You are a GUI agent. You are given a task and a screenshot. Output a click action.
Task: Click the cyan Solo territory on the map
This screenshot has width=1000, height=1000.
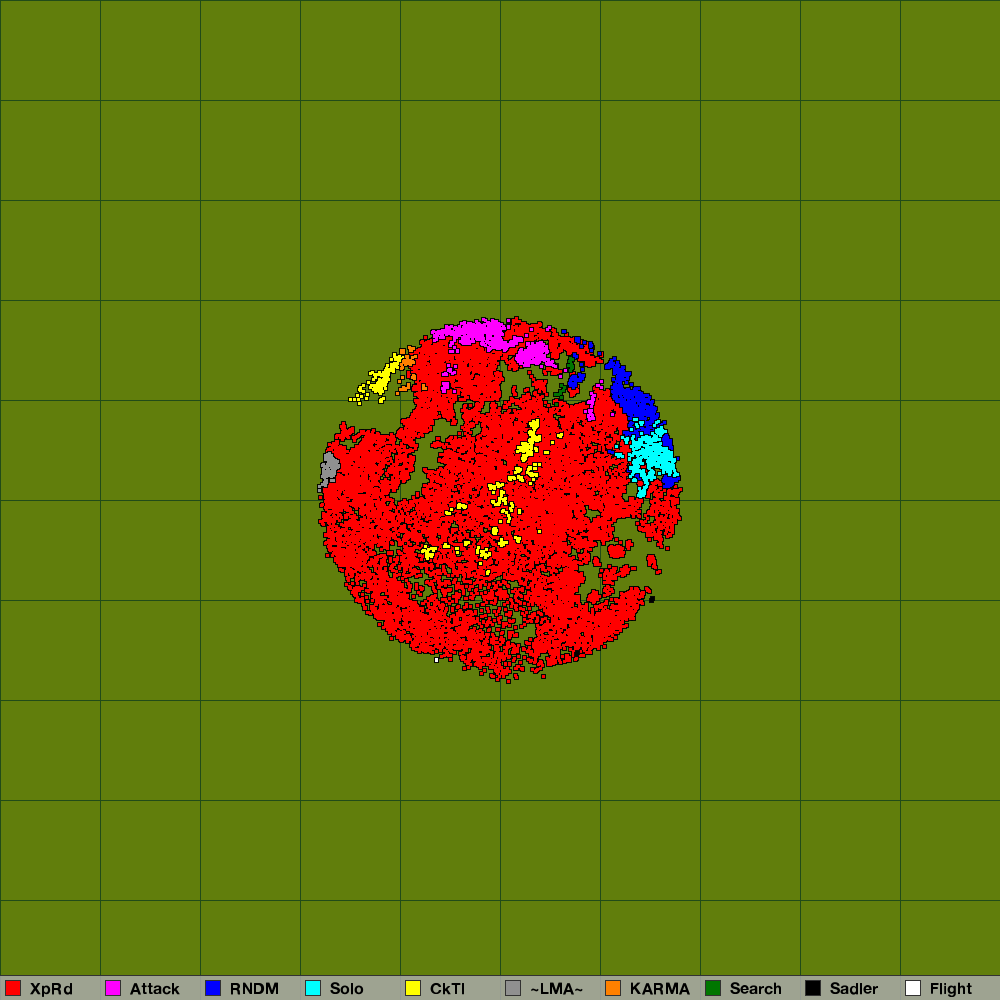653,457
